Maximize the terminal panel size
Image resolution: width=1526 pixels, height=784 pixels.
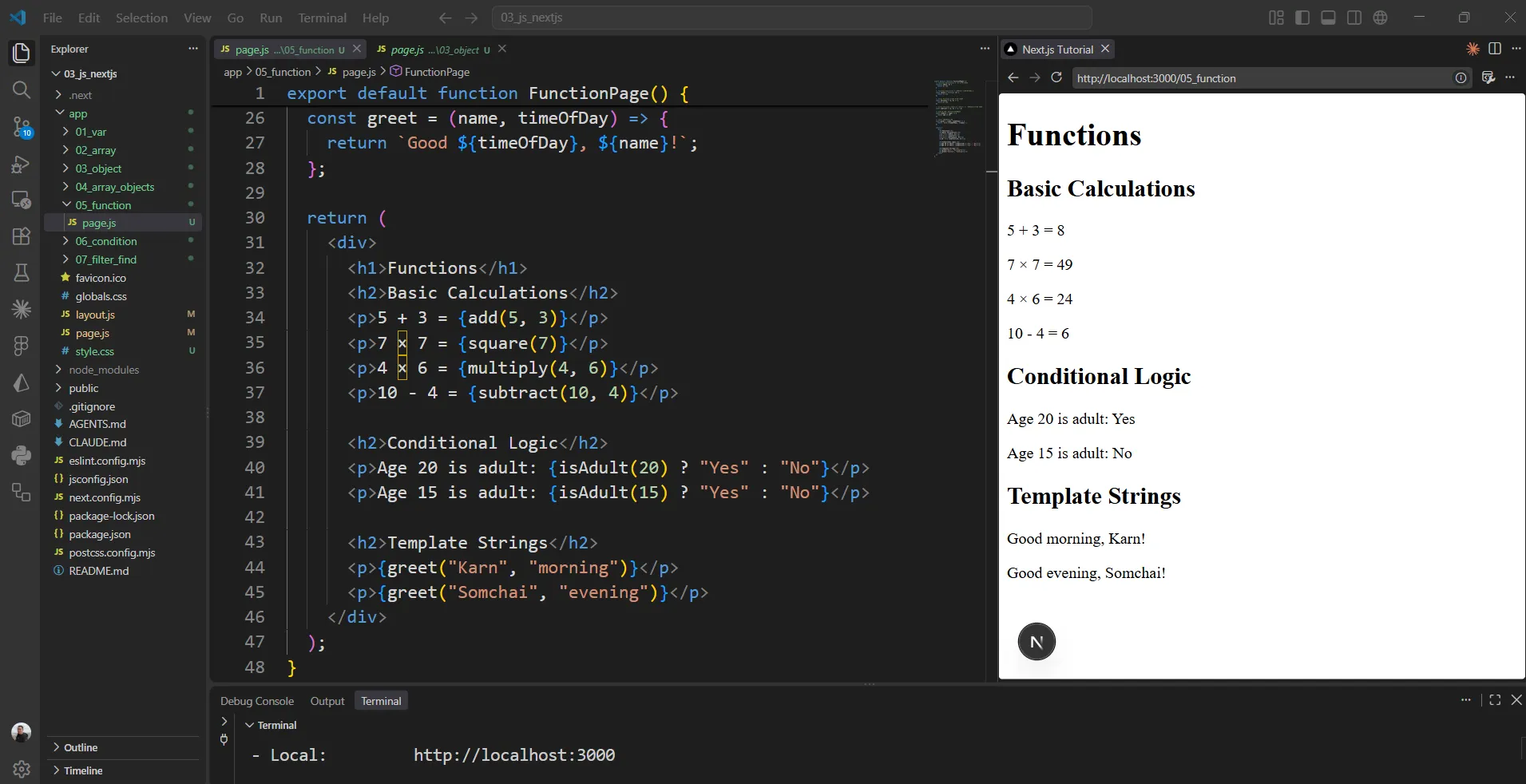point(1495,700)
